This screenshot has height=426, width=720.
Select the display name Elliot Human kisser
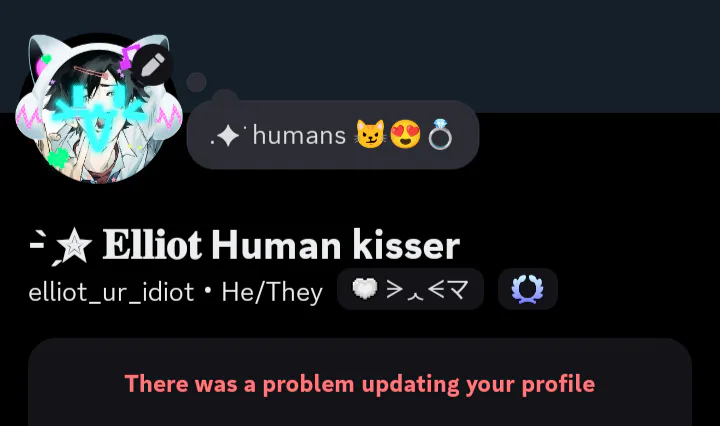pyautogui.click(x=281, y=246)
